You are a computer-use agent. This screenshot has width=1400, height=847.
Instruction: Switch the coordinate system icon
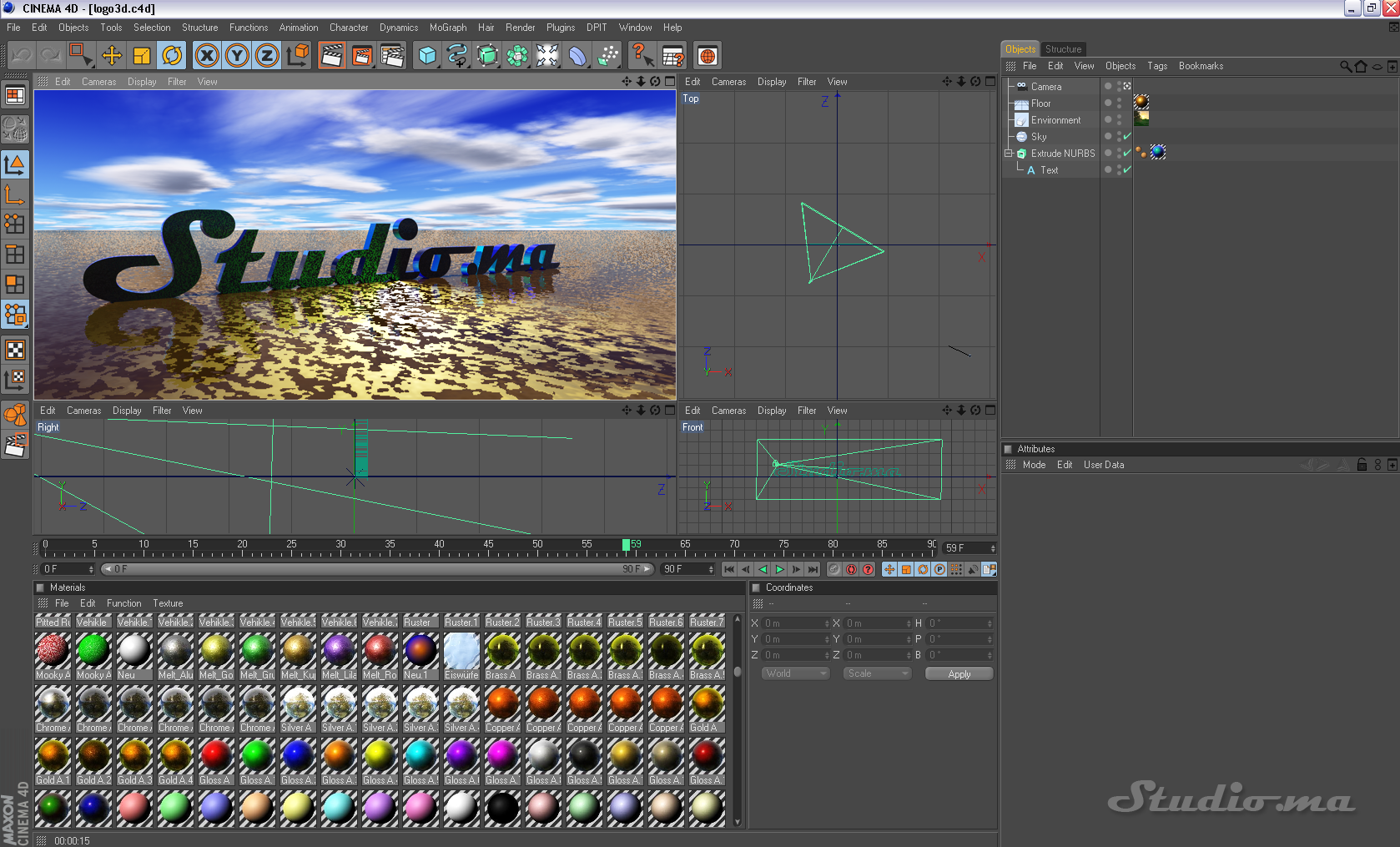coord(298,56)
